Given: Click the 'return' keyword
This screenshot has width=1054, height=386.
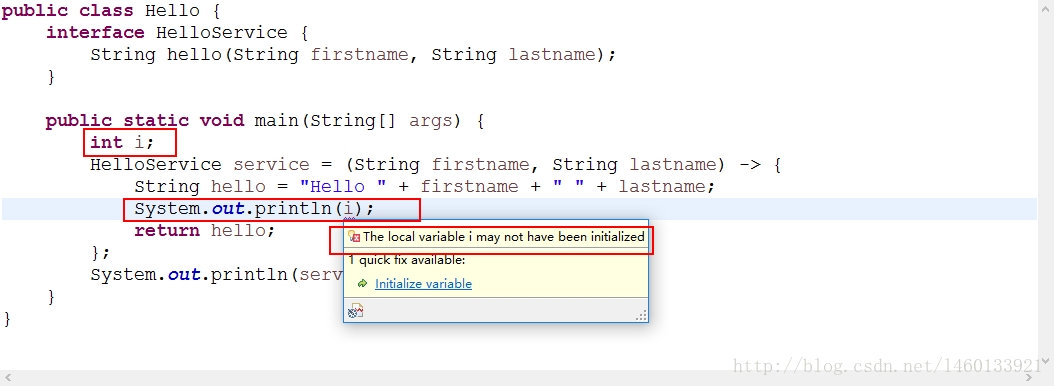Looking at the screenshot, I should pos(167,231).
